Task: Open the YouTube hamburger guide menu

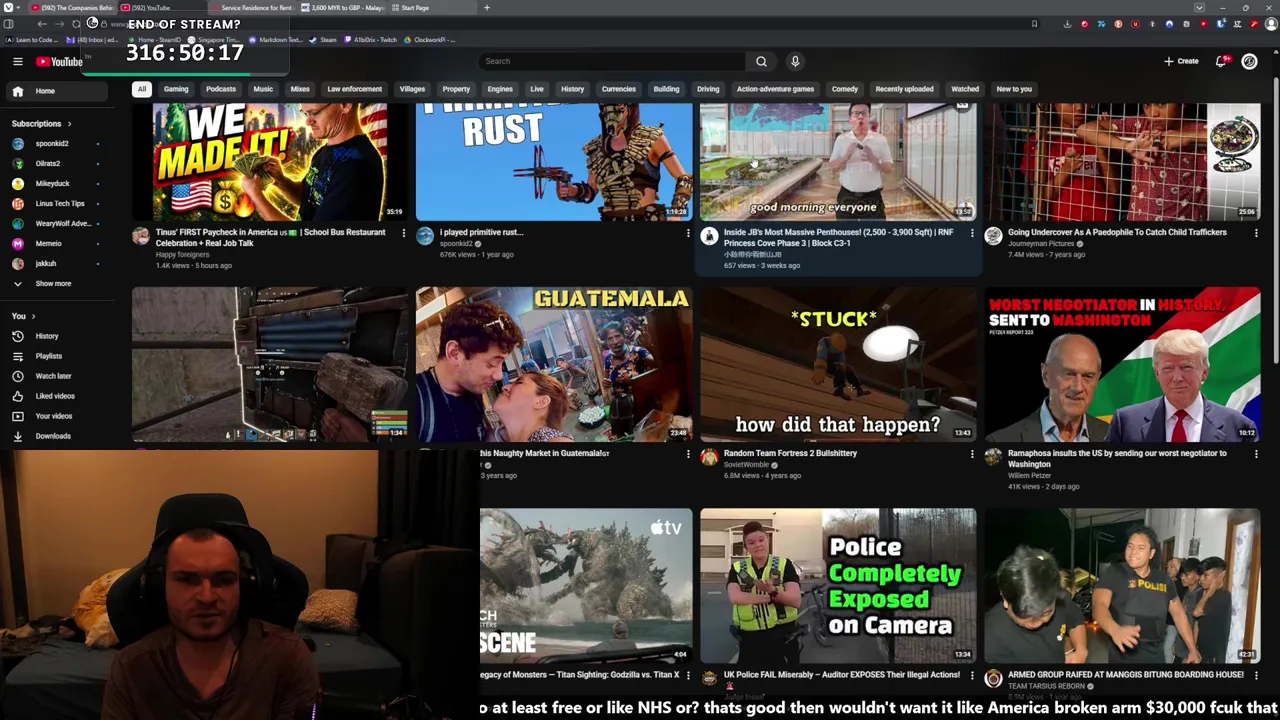Action: (x=17, y=62)
